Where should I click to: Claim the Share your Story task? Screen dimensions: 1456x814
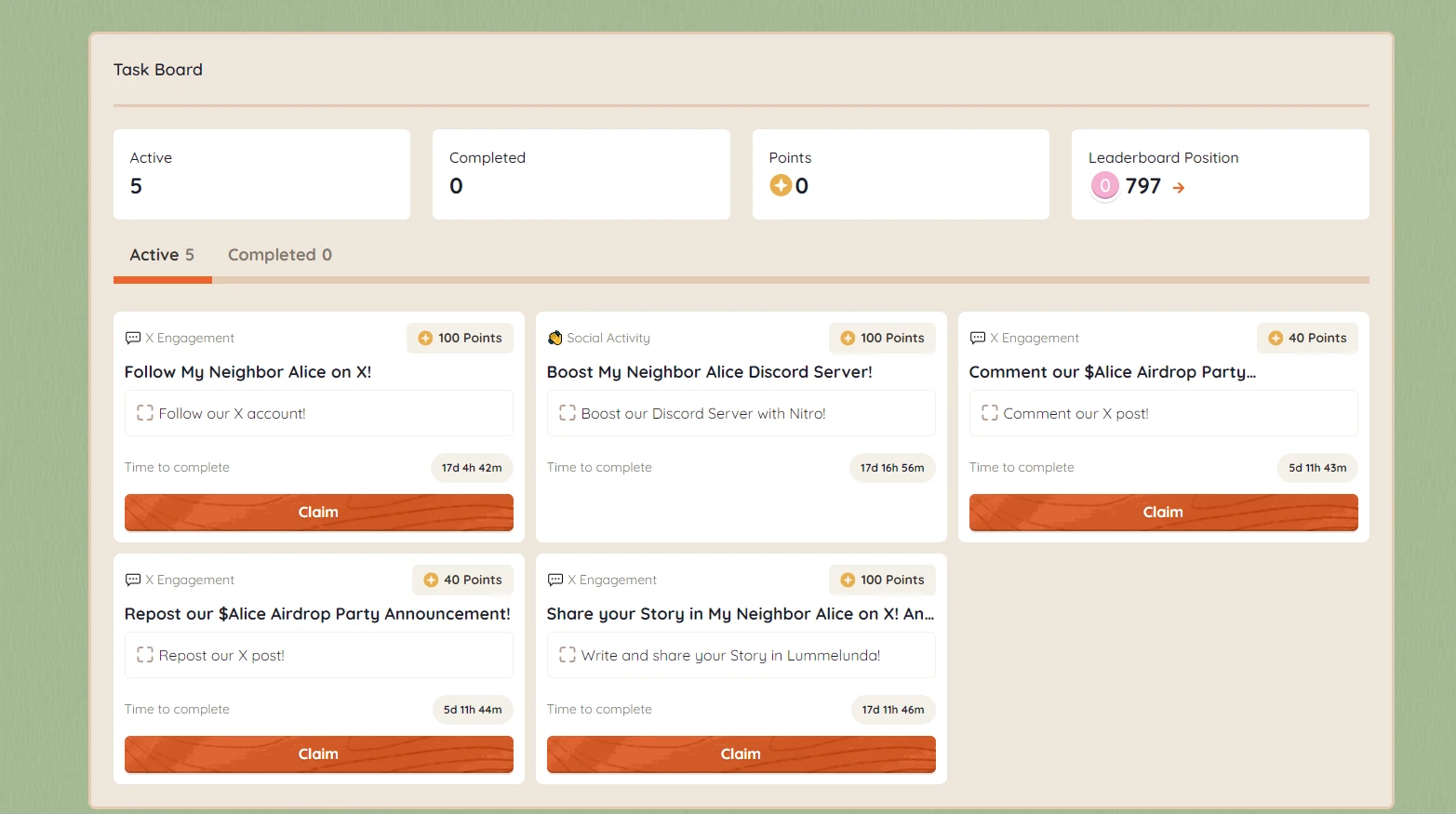[741, 754]
